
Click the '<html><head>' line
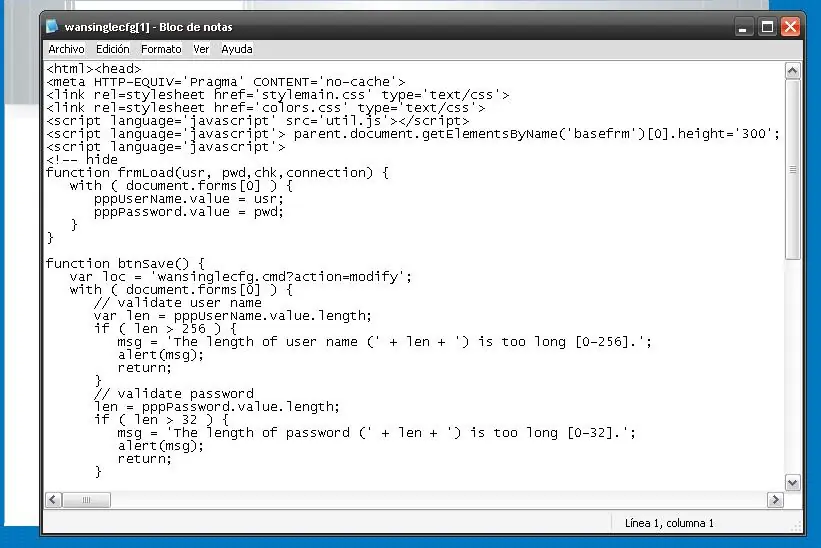click(94, 69)
